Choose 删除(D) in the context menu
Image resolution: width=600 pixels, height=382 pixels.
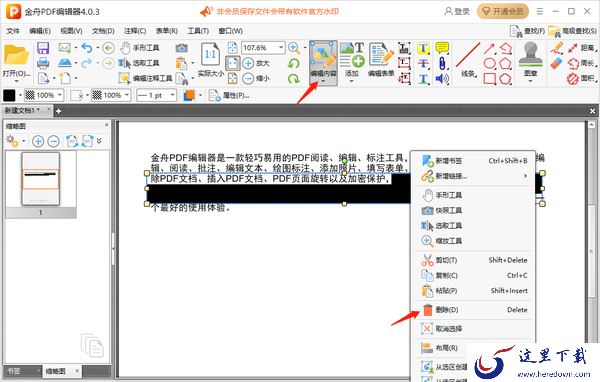tap(474, 310)
